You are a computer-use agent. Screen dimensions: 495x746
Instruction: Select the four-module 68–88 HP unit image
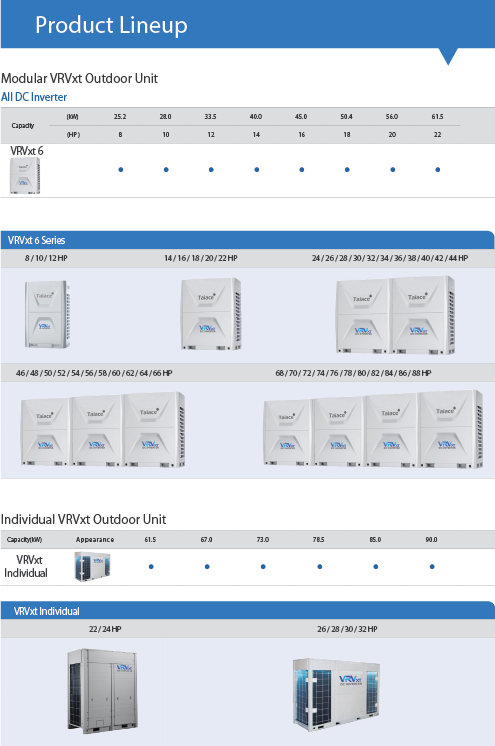pos(373,430)
